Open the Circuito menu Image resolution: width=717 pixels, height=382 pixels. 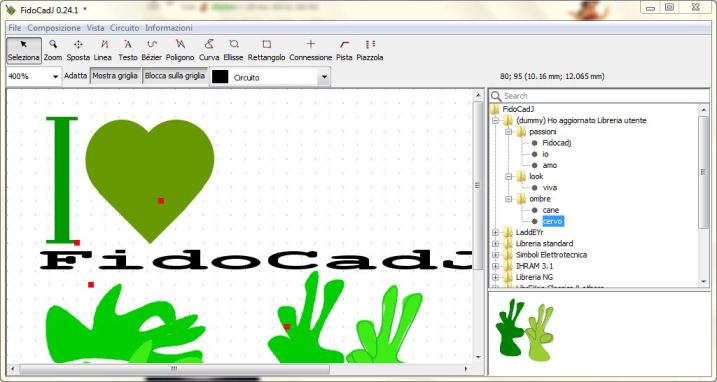[x=124, y=28]
